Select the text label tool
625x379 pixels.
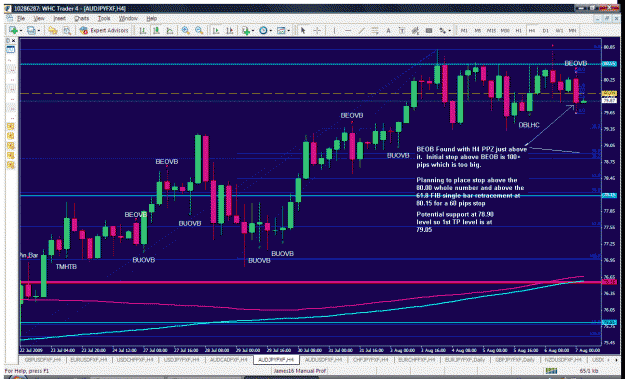pos(402,31)
